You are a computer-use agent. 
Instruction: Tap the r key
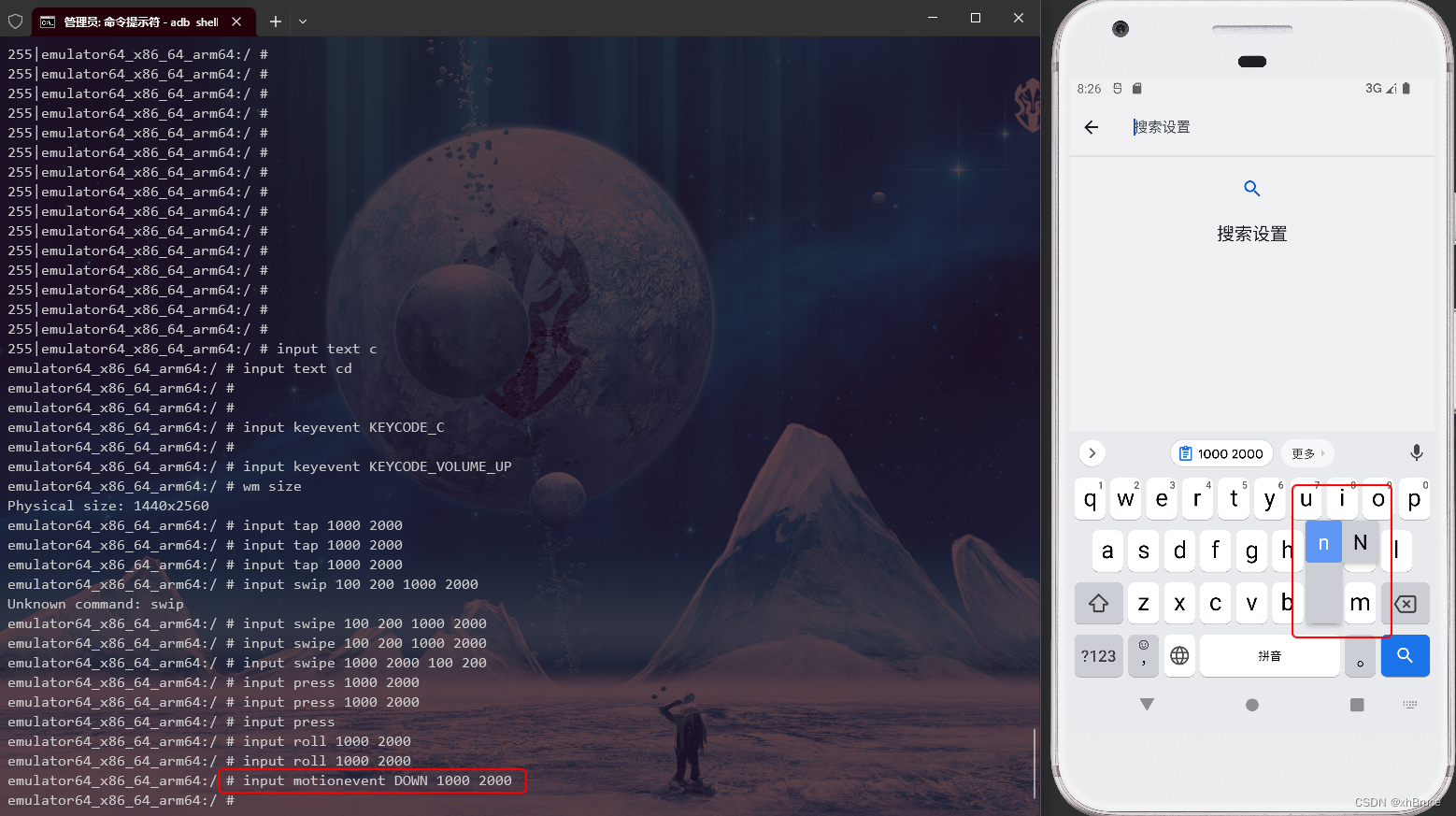1198,499
